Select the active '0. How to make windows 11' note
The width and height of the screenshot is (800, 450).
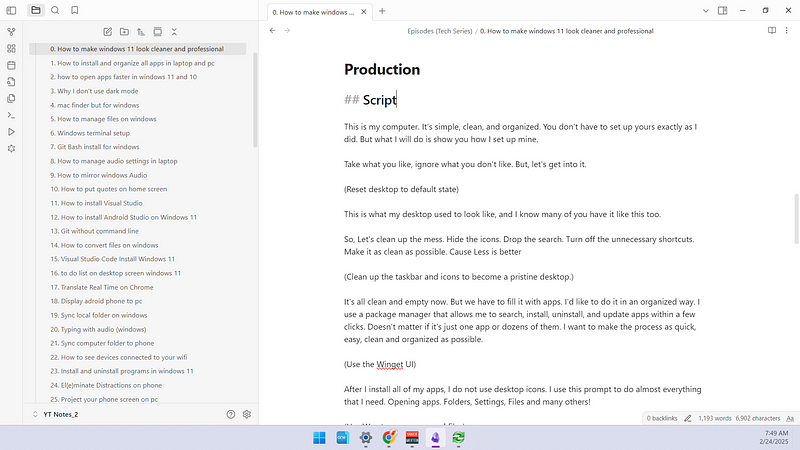(138, 49)
